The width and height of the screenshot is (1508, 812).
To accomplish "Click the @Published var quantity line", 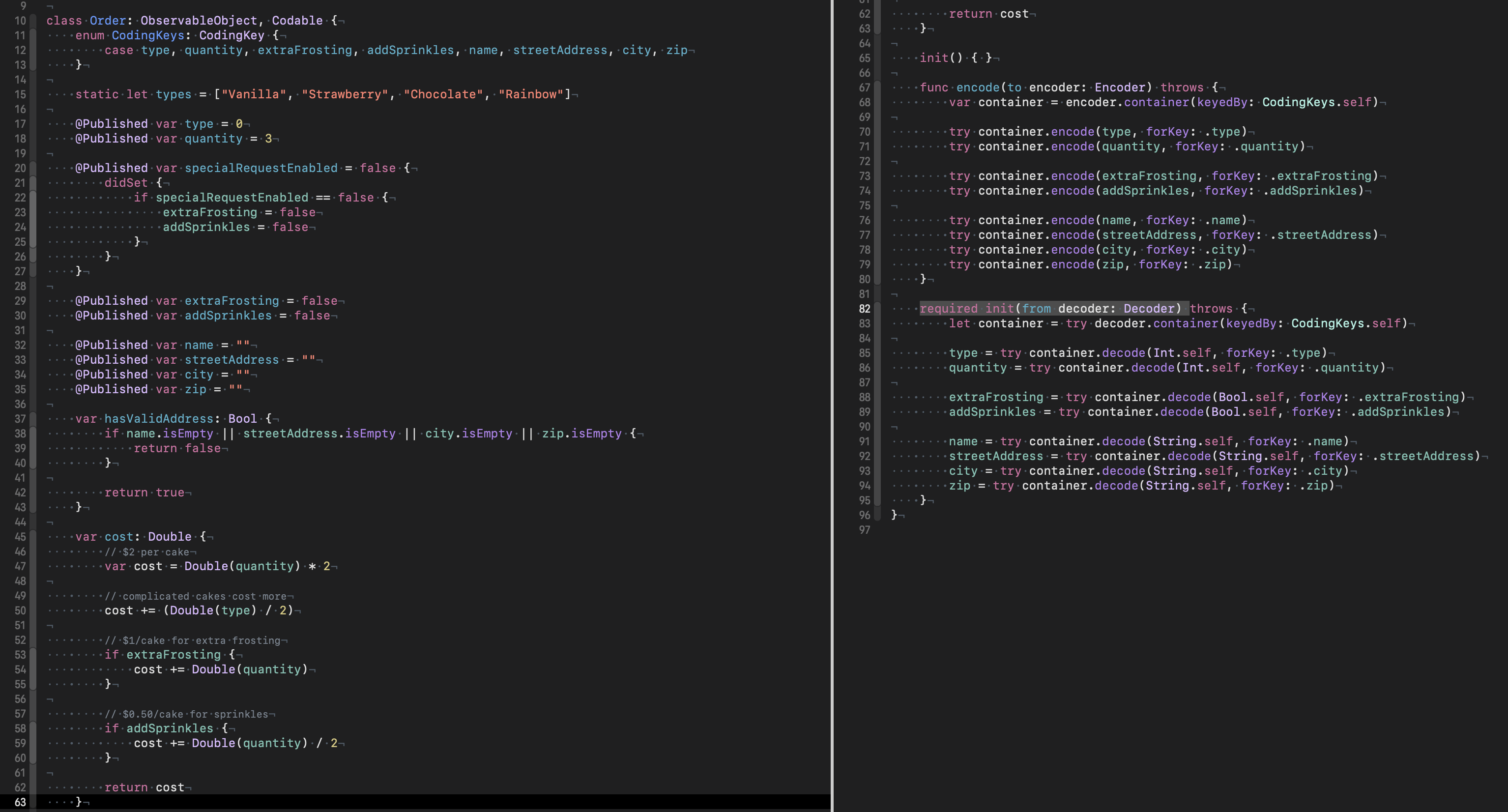I will (175, 139).
